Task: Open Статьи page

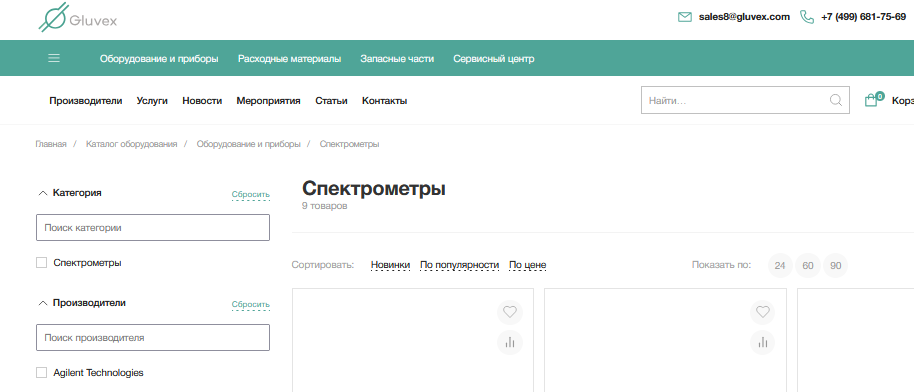Action: coord(331,101)
